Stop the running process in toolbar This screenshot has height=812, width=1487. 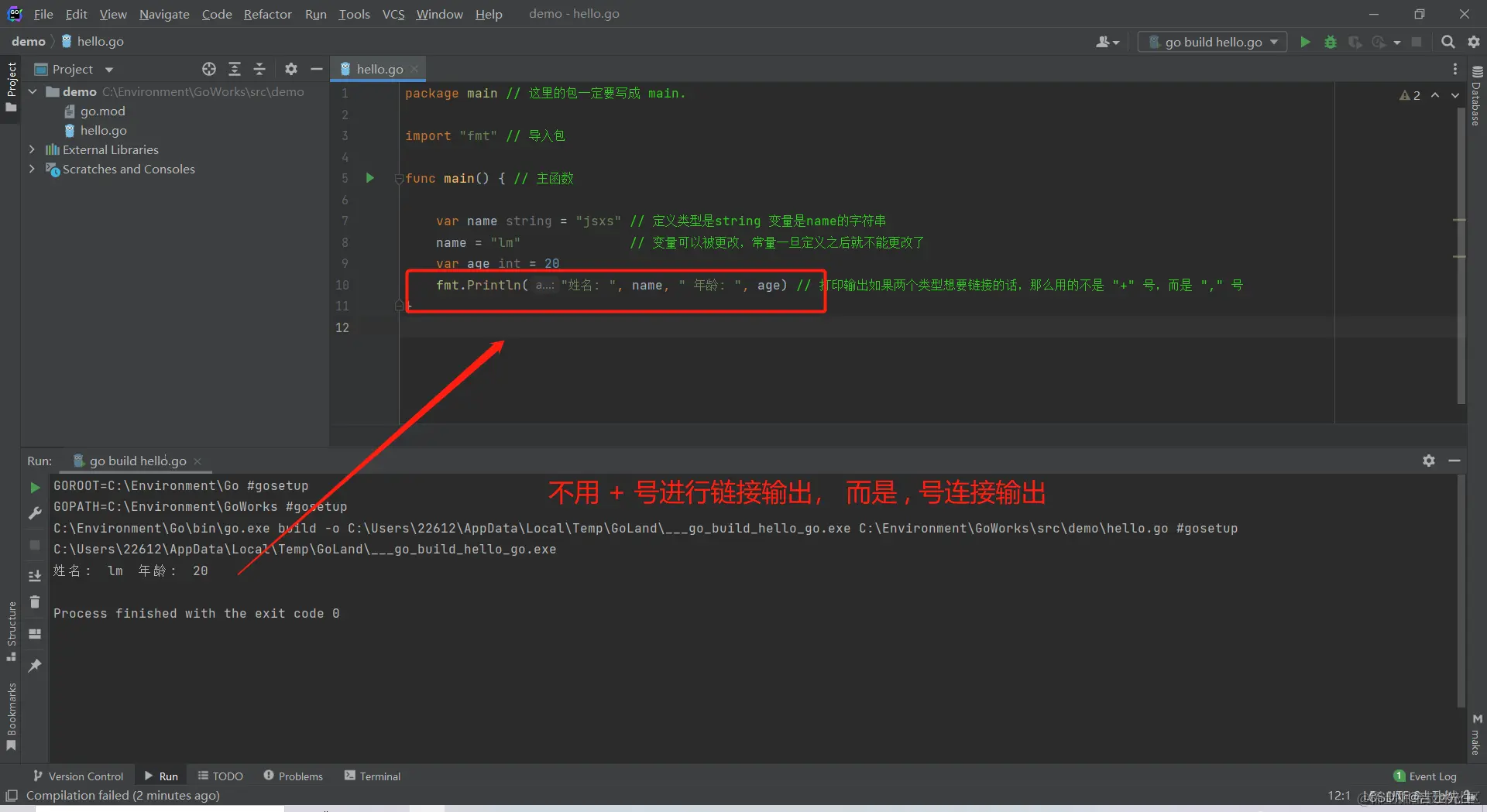point(1417,42)
